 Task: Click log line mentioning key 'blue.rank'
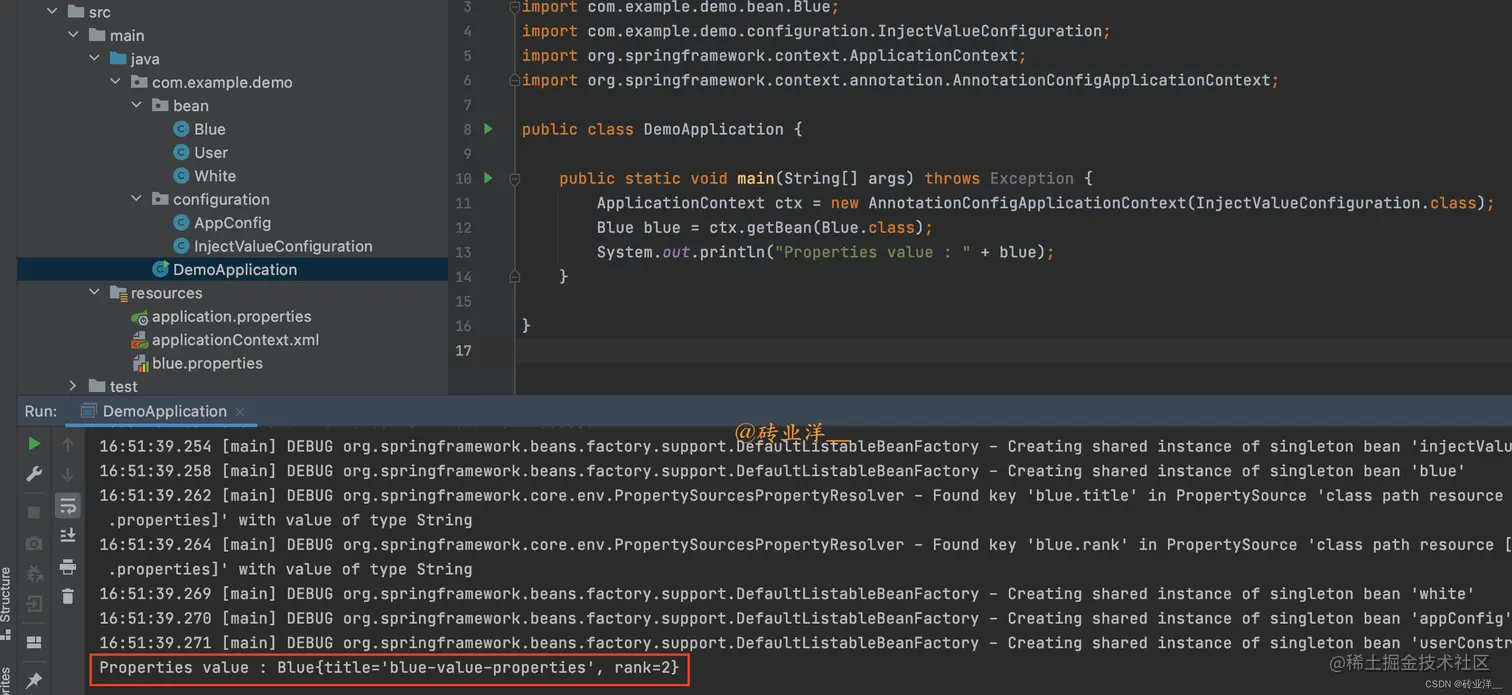click(805, 544)
